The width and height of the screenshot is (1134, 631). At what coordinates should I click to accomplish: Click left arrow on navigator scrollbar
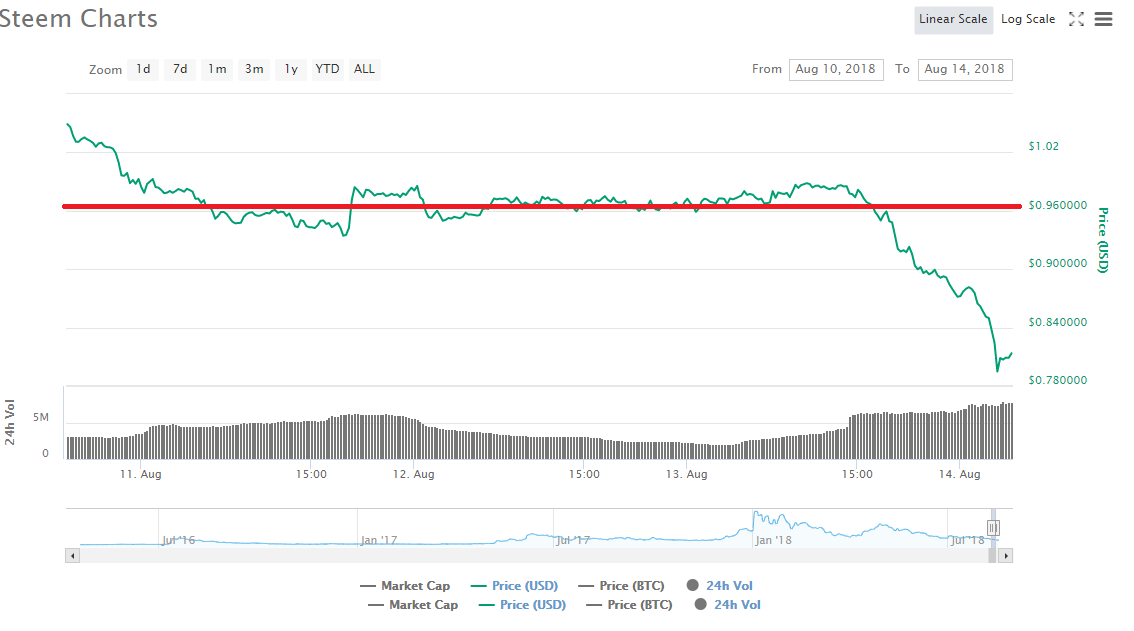click(x=72, y=556)
